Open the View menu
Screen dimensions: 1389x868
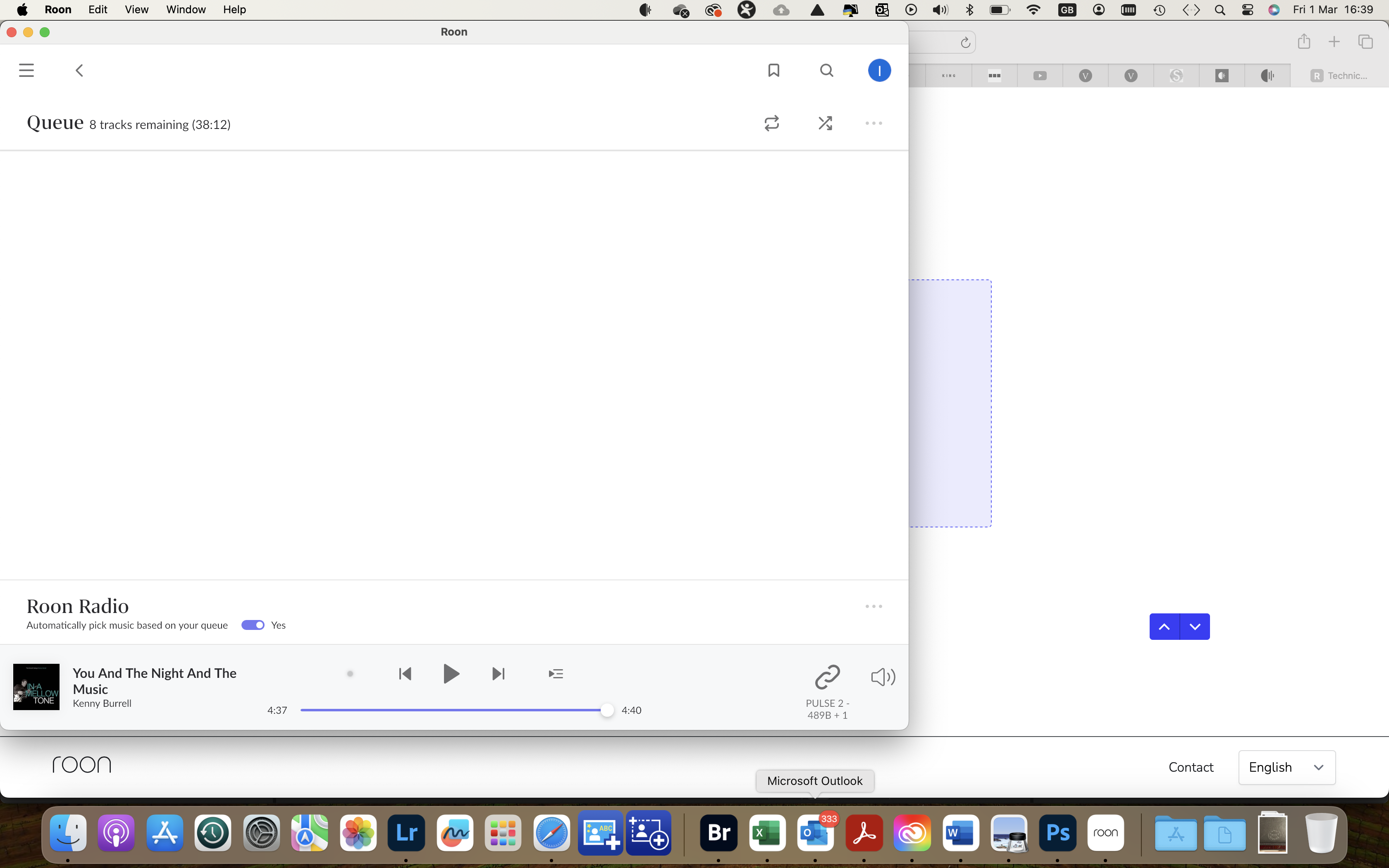pyautogui.click(x=136, y=10)
